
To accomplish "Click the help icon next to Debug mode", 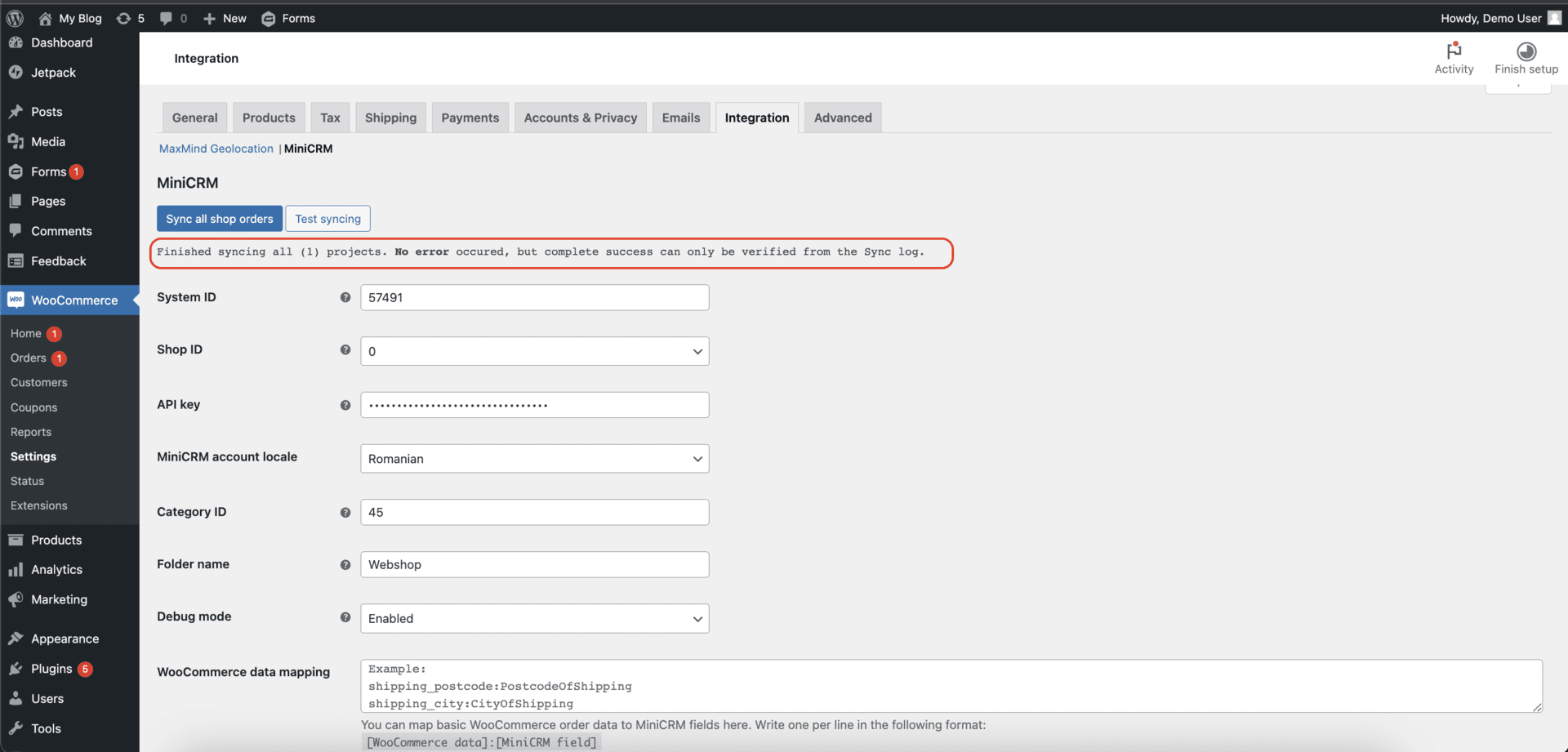I will (x=345, y=617).
